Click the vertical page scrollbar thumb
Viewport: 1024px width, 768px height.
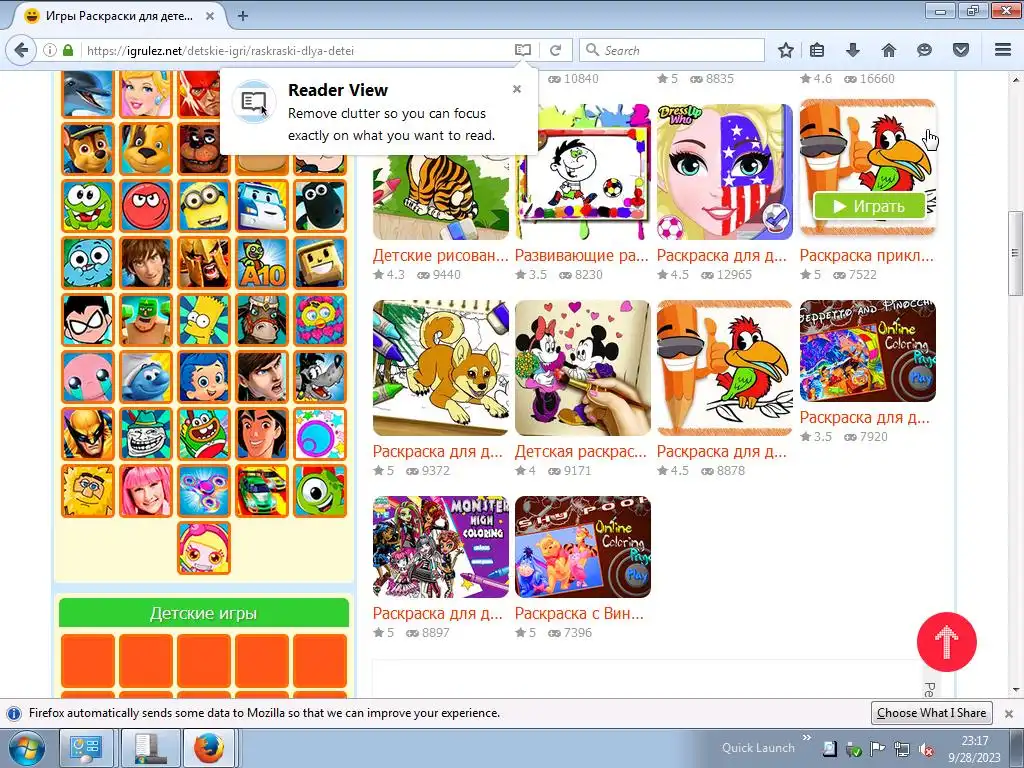click(1015, 253)
